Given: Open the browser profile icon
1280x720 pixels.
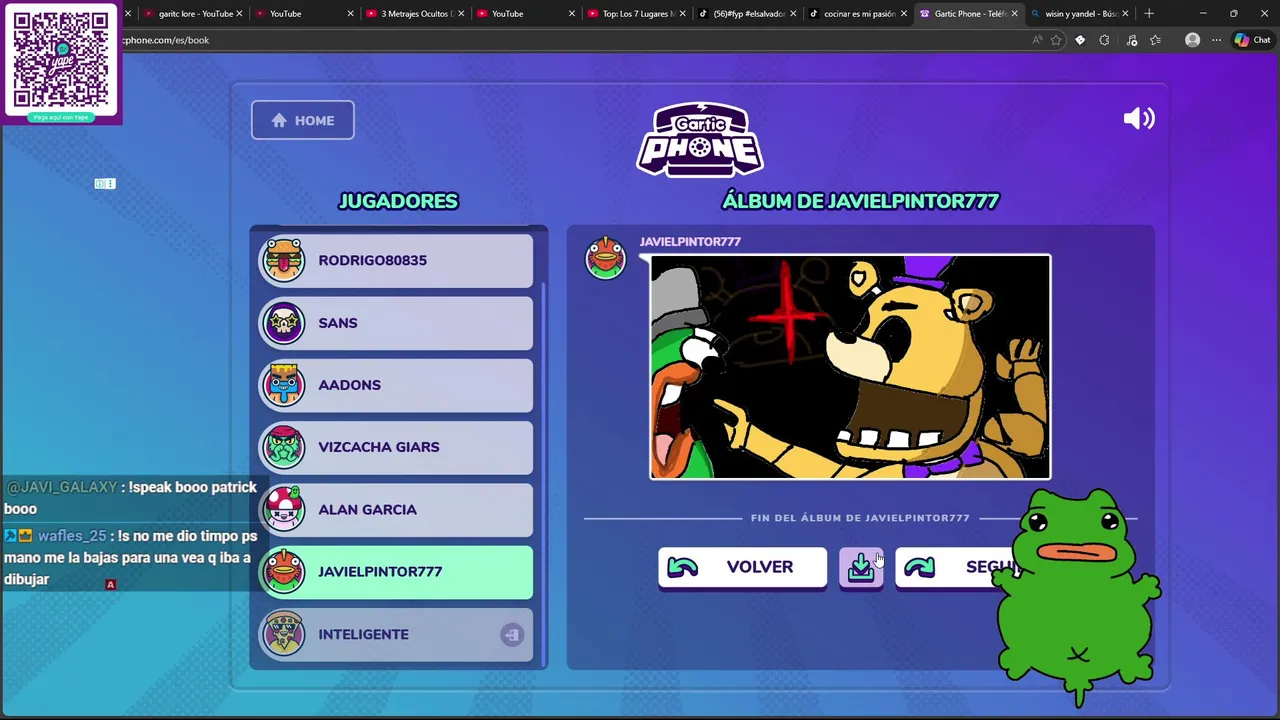Looking at the screenshot, I should (x=1192, y=40).
